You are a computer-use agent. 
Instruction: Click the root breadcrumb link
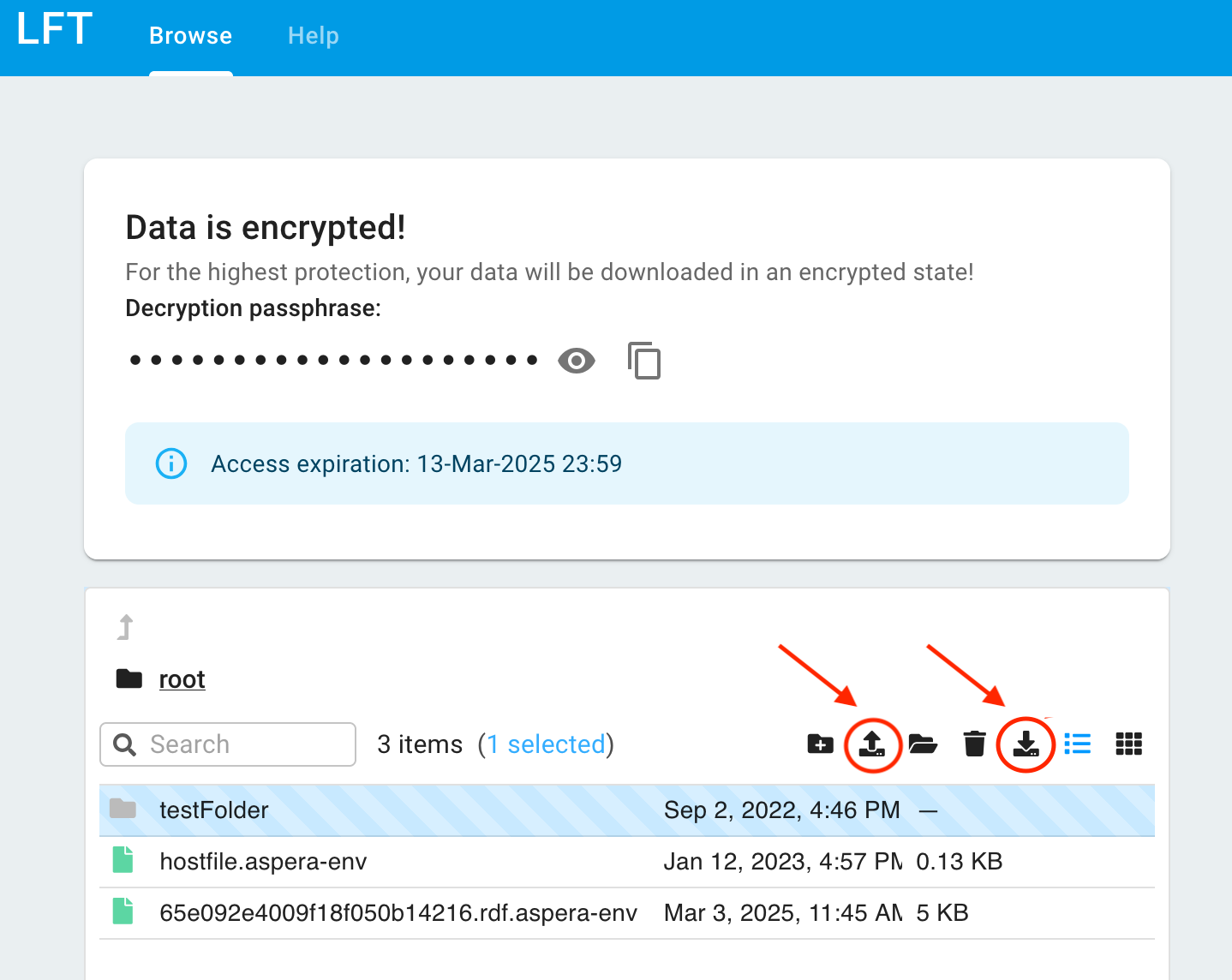coord(182,679)
